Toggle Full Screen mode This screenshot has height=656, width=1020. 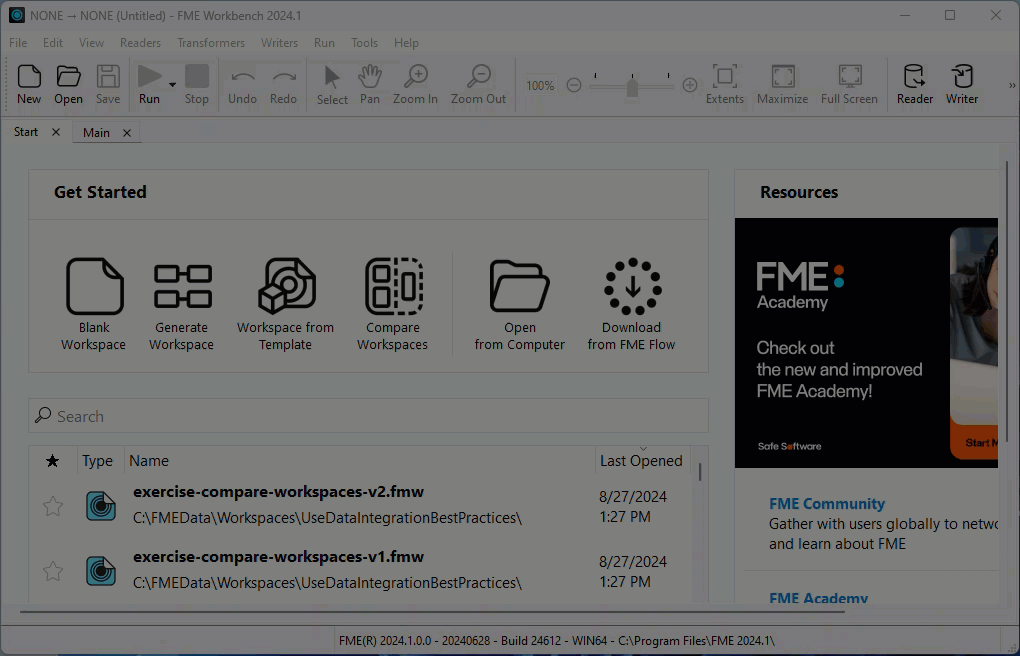click(x=848, y=84)
